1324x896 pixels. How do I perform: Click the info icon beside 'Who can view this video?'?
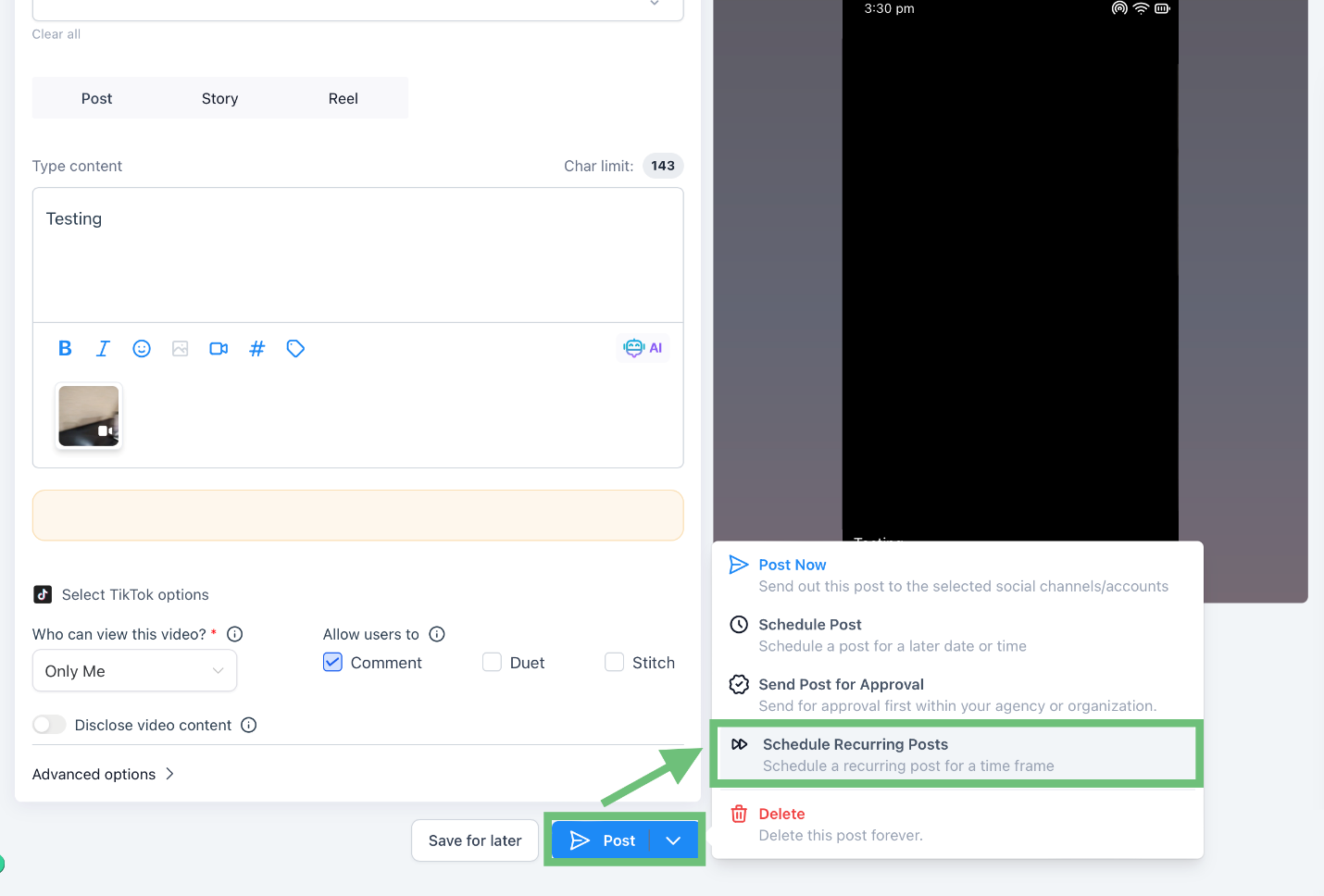pos(235,634)
